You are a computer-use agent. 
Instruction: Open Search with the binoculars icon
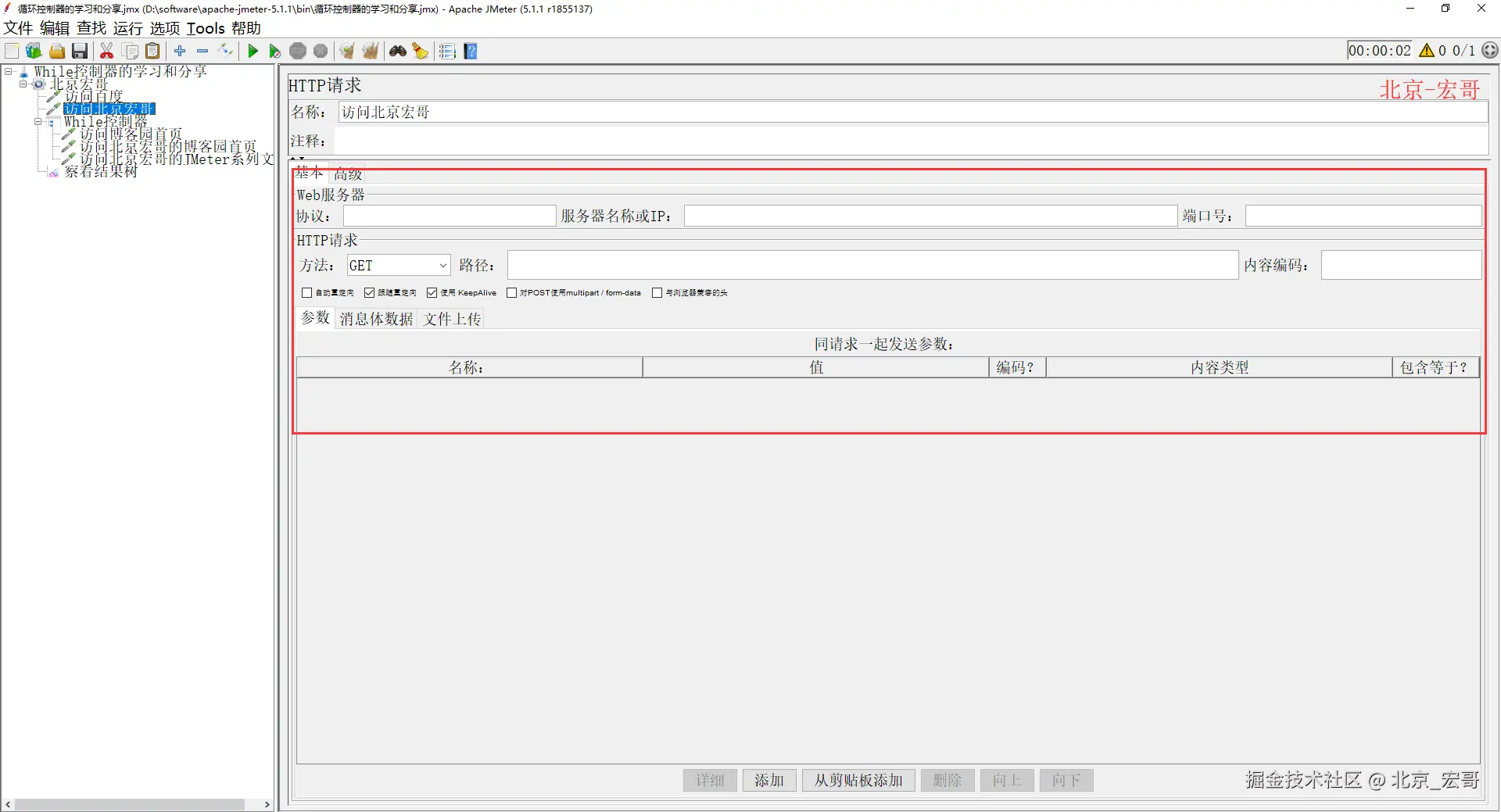pos(398,52)
